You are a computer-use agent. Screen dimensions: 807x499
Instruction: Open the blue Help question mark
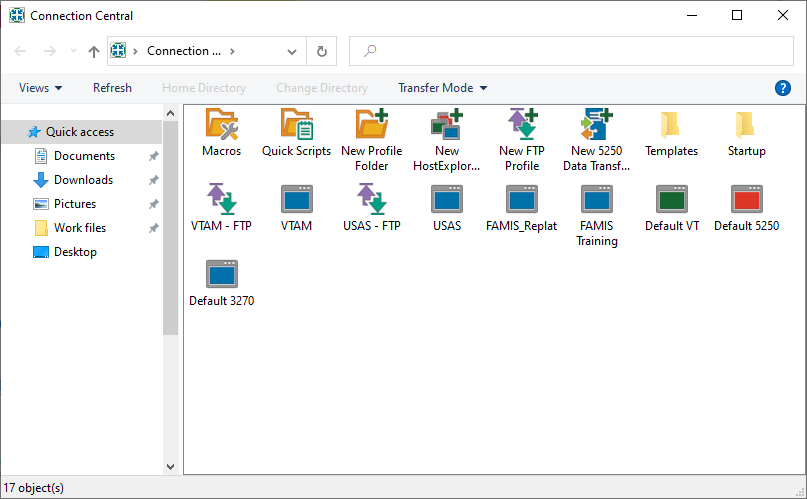[783, 88]
